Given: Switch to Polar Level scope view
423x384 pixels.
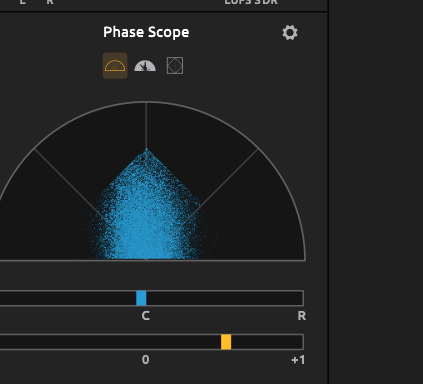Looking at the screenshot, I should click(x=145, y=66).
